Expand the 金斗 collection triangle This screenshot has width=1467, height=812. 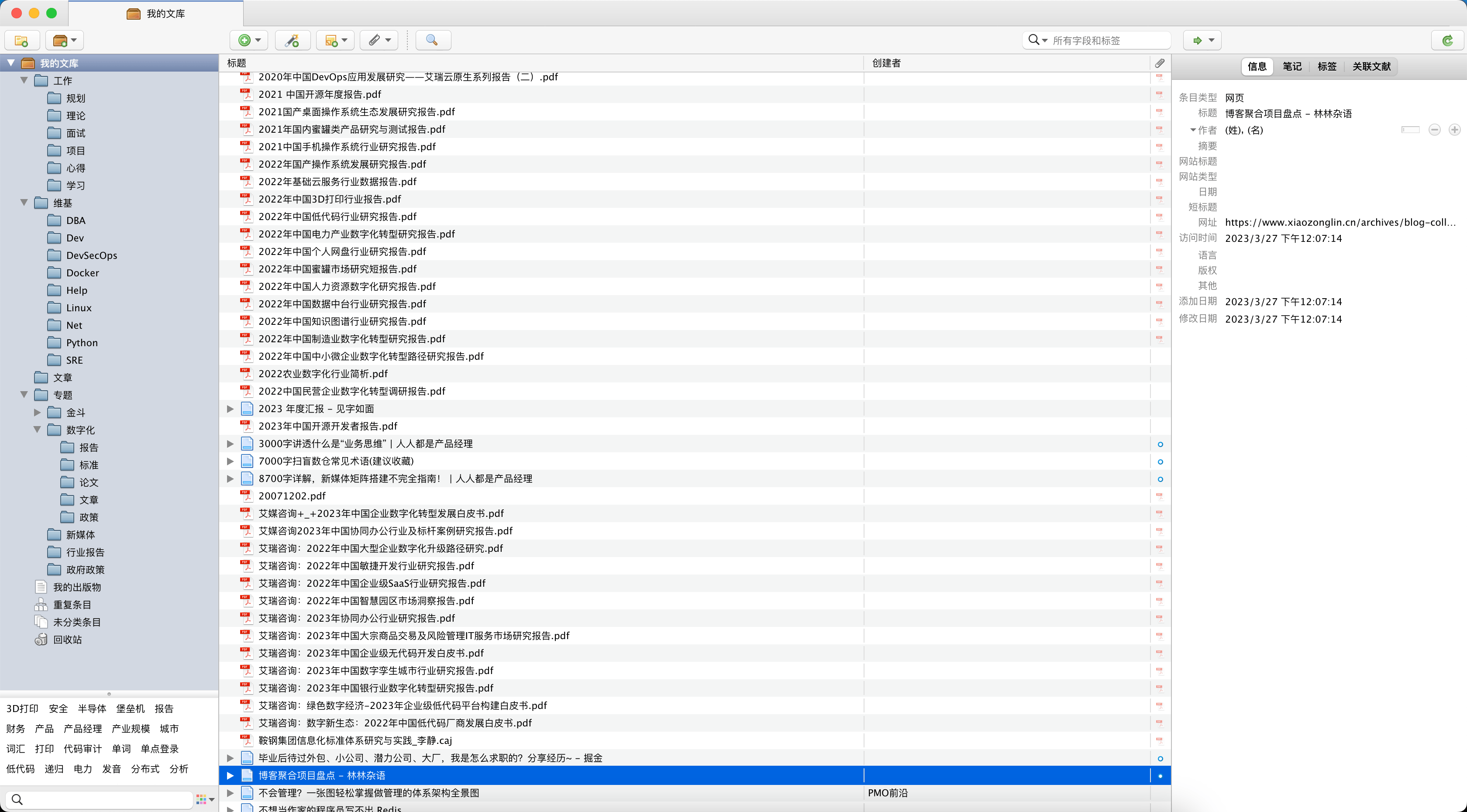click(38, 412)
